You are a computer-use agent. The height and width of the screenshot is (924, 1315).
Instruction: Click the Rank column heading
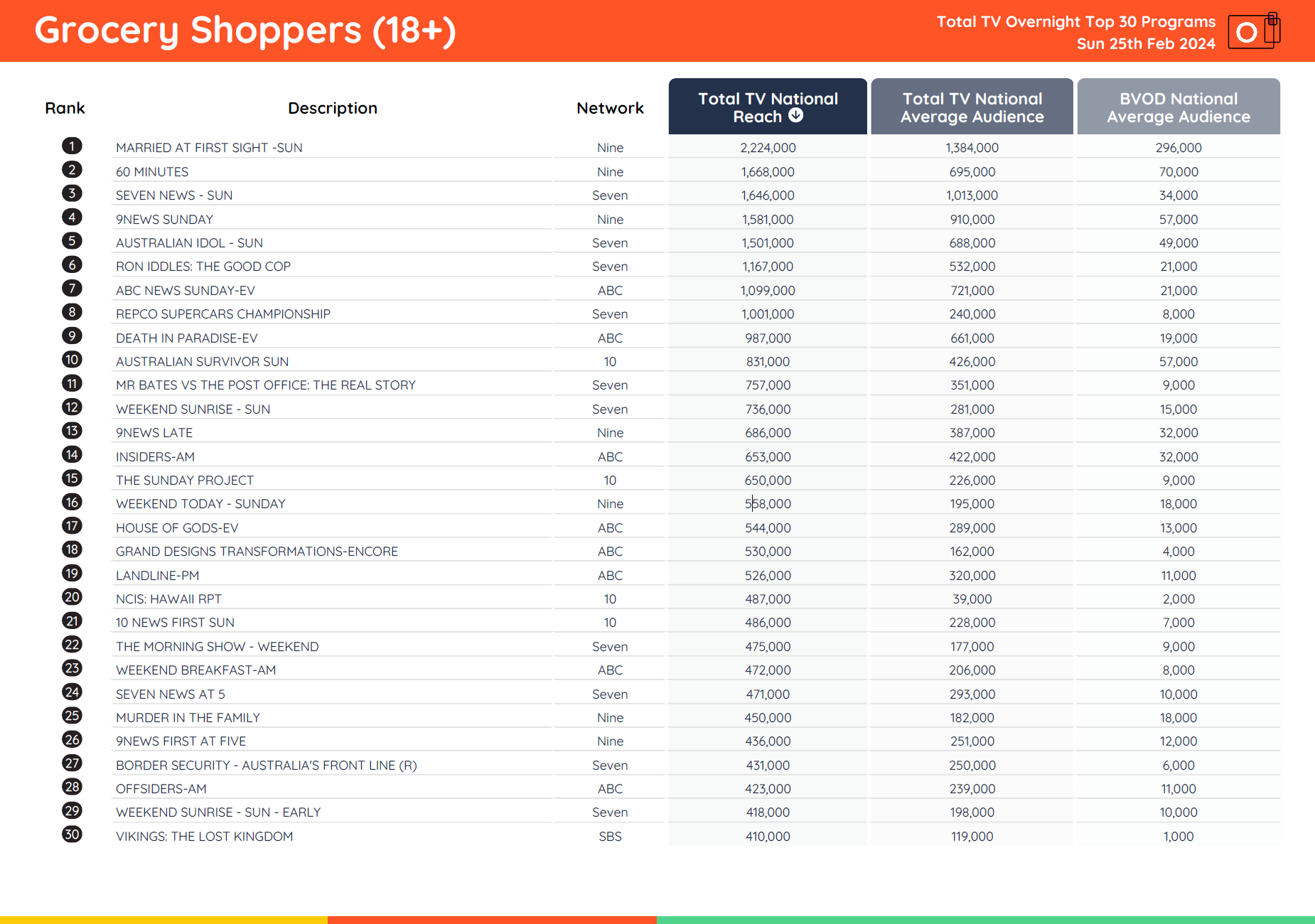click(65, 108)
